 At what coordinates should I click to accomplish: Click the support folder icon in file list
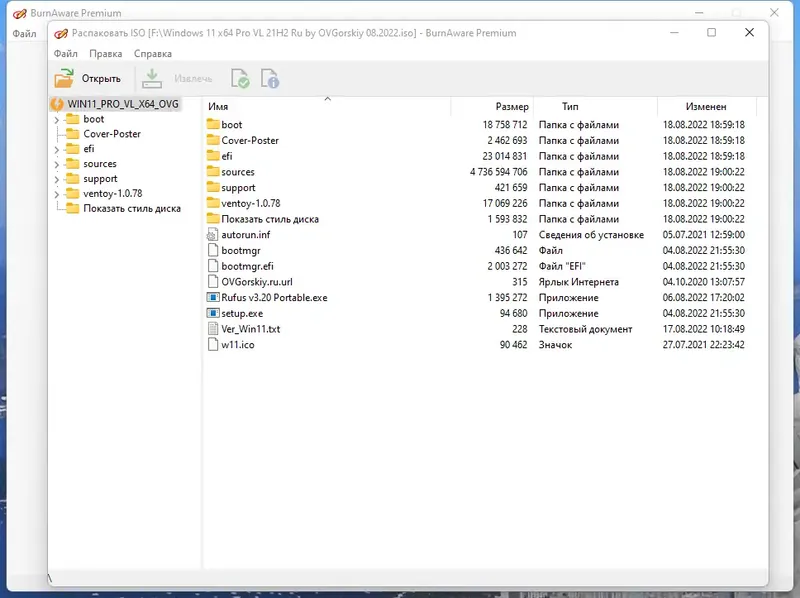pos(213,187)
